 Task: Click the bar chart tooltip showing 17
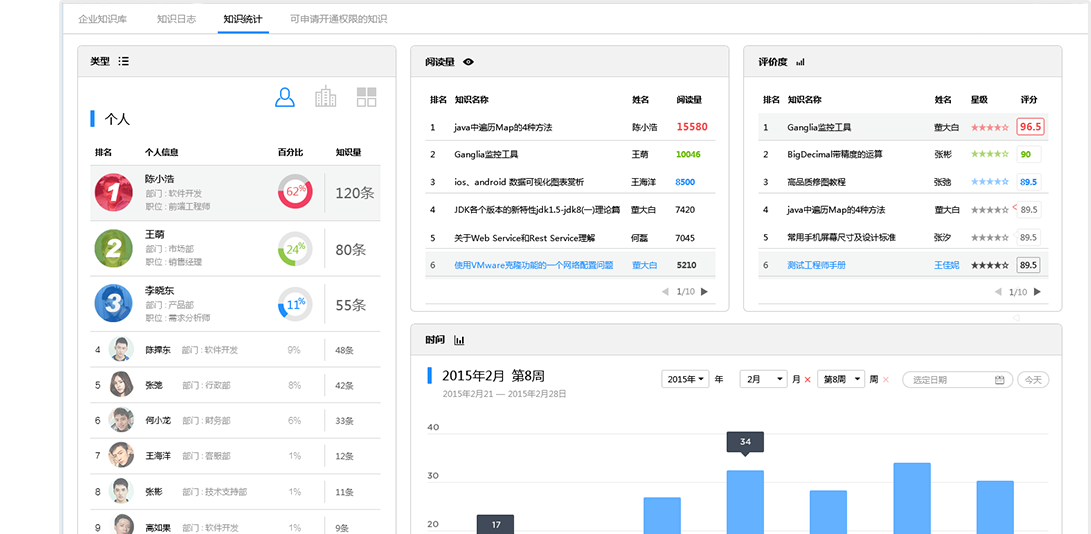pyautogui.click(x=495, y=525)
